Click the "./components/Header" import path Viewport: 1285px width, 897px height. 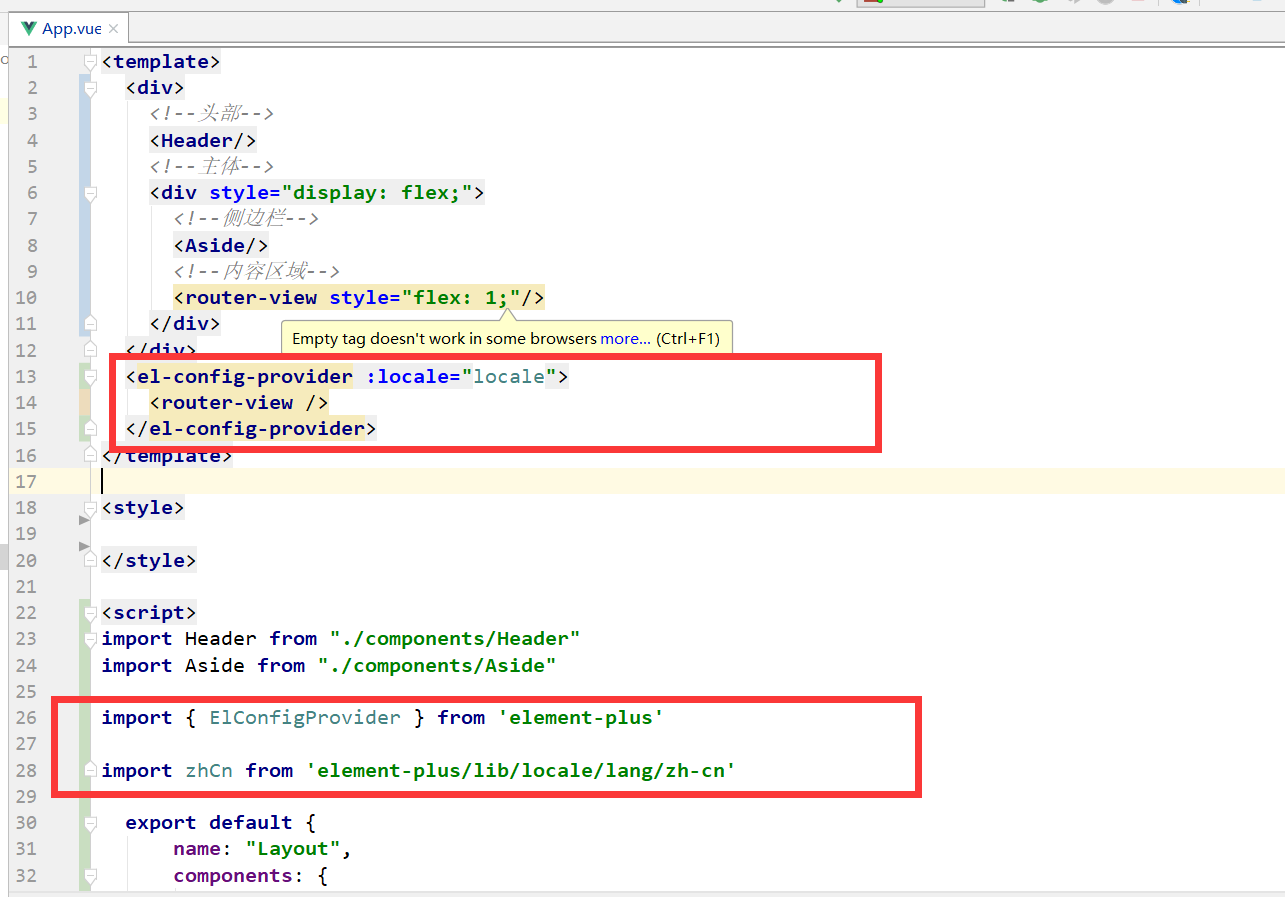point(455,638)
